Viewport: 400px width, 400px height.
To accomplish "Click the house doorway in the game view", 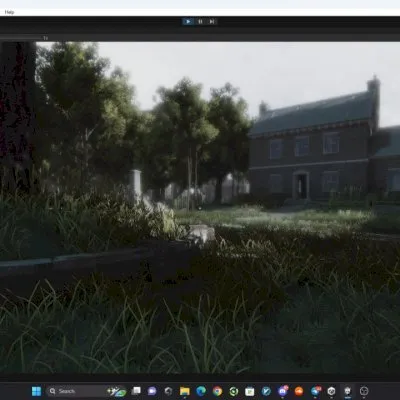I will pyautogui.click(x=301, y=185).
